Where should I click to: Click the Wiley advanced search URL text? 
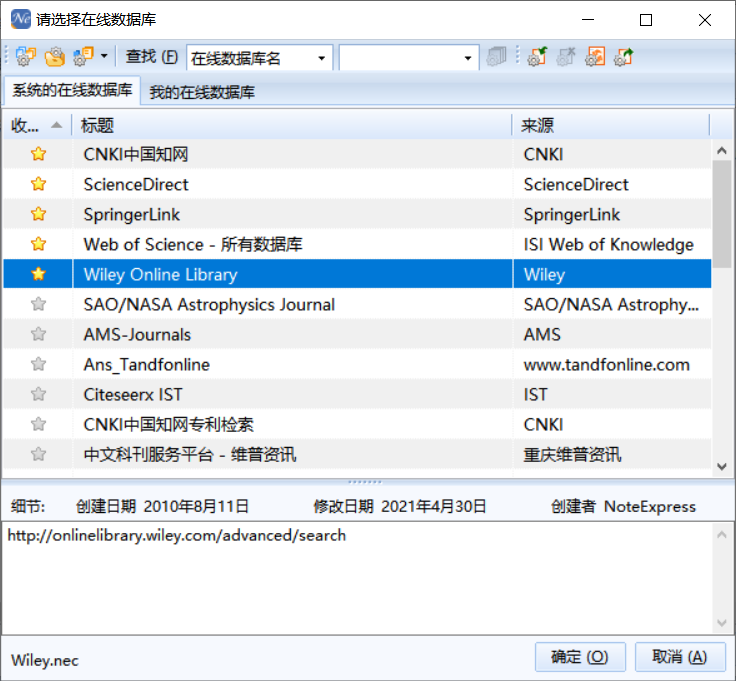point(176,536)
